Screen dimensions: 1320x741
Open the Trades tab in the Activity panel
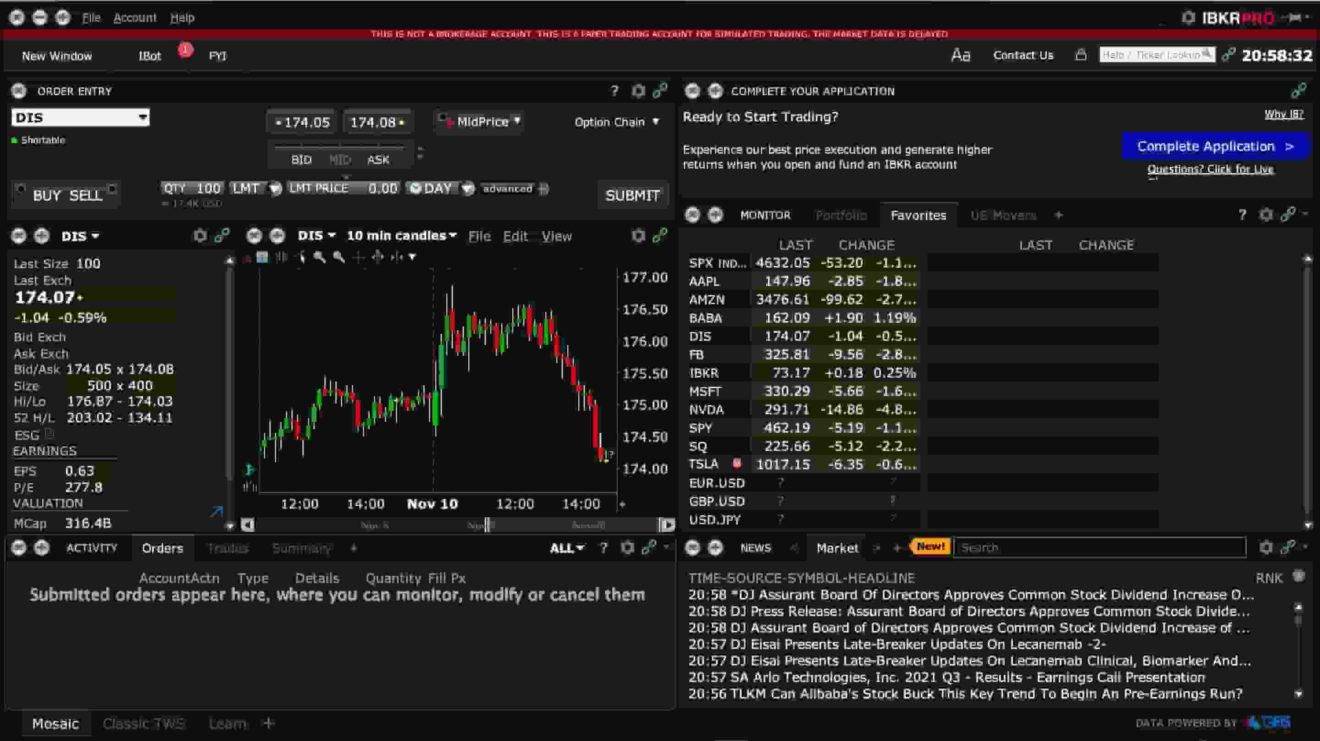[x=228, y=548]
